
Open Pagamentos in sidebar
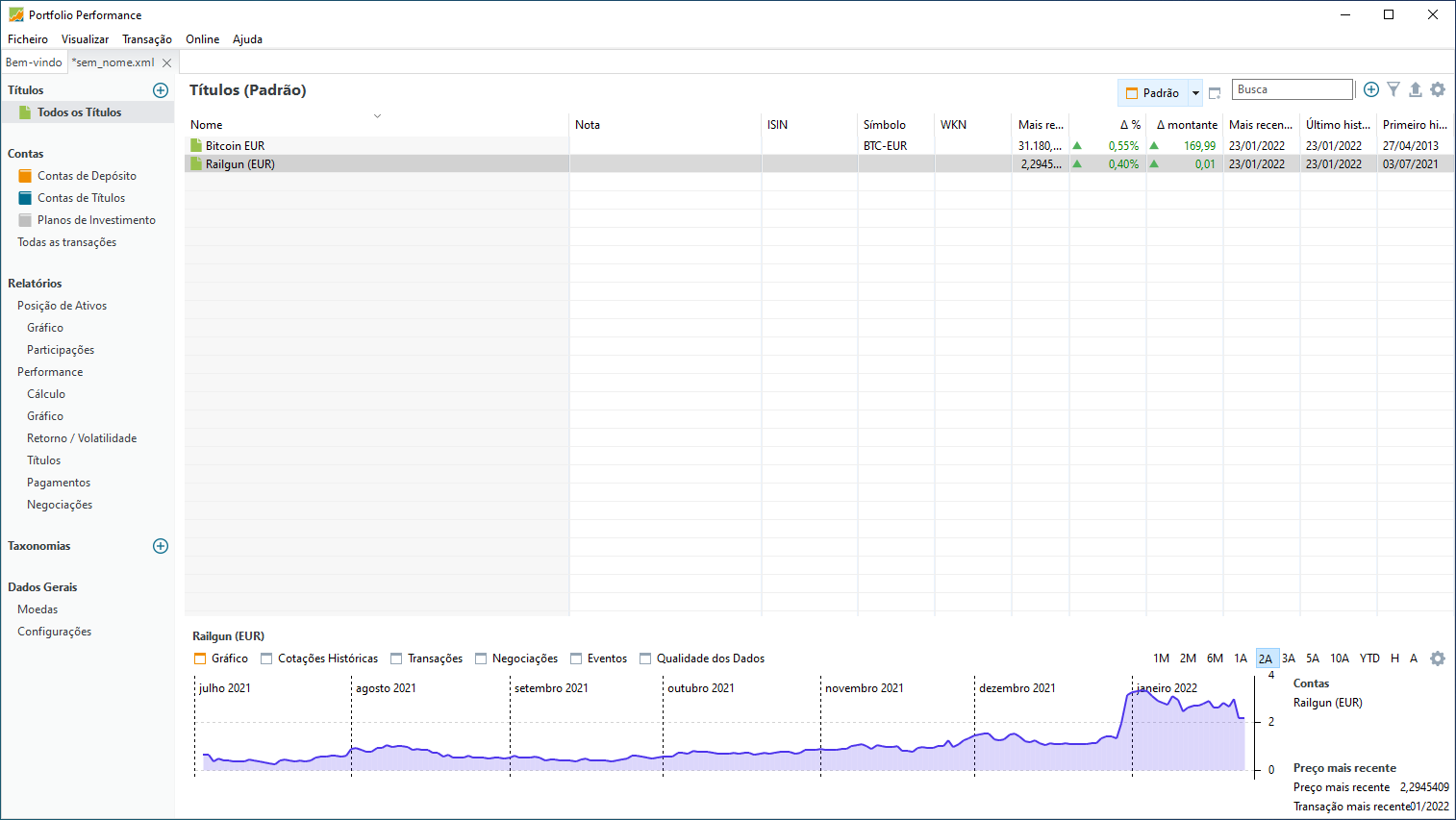coord(59,483)
